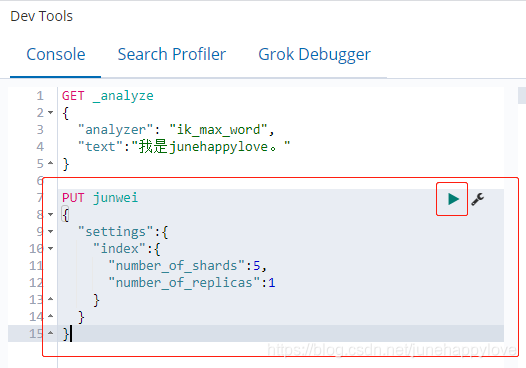Open the Grok Debugger tab
Image resolution: width=526 pixels, height=368 pixels.
(x=314, y=54)
